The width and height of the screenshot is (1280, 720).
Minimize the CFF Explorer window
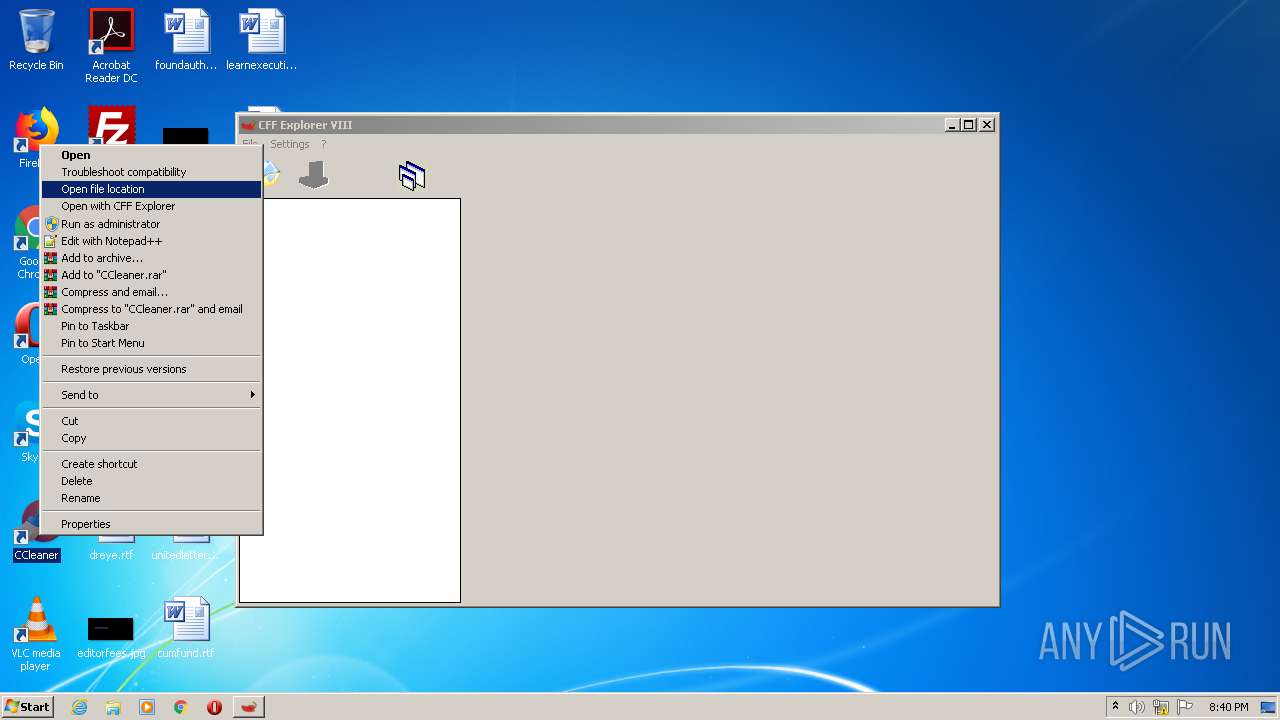pyautogui.click(x=952, y=125)
